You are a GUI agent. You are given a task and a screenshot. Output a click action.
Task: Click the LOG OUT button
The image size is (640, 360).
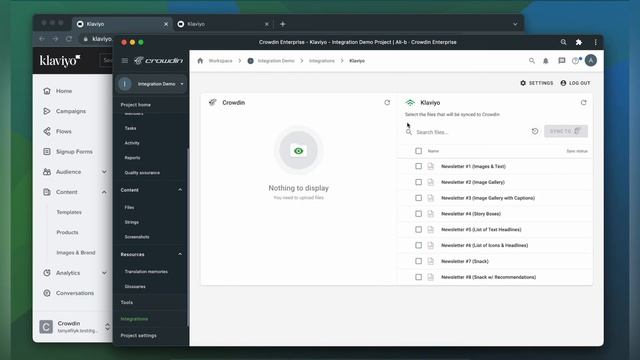[x=575, y=83]
